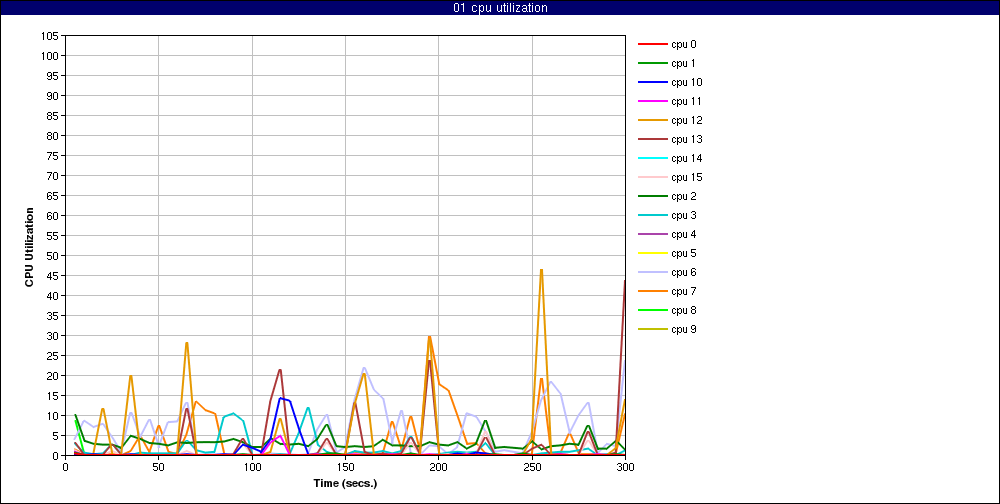Click the 105 y-axis tick label

[49, 36]
